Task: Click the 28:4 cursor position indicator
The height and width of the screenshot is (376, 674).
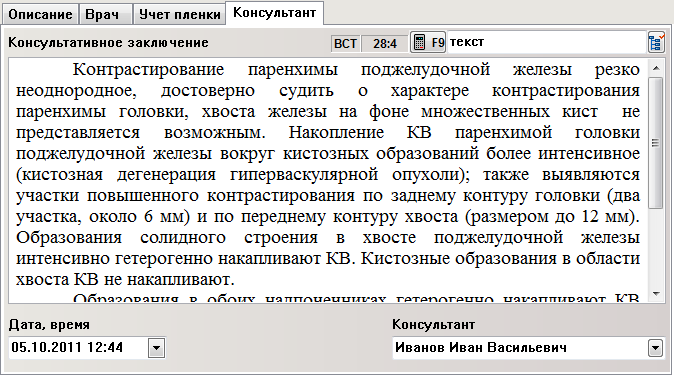Action: (384, 43)
